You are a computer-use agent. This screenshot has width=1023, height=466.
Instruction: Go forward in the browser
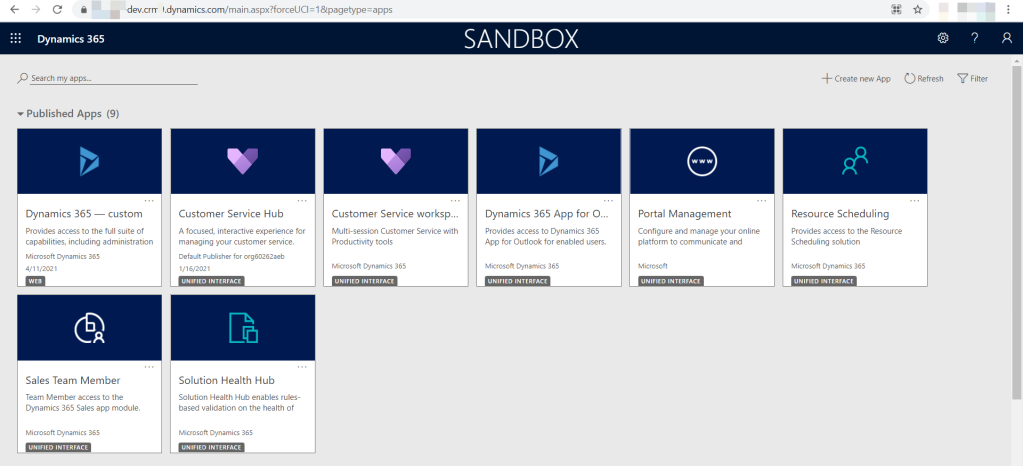[x=36, y=10]
